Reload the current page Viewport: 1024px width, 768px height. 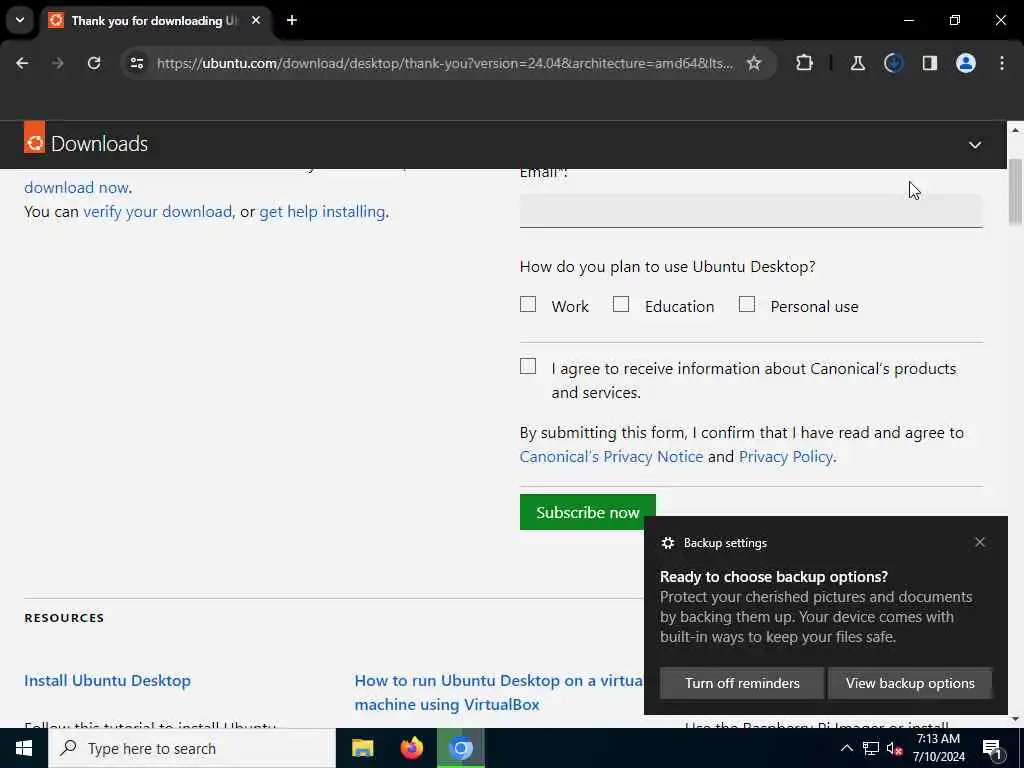(94, 63)
